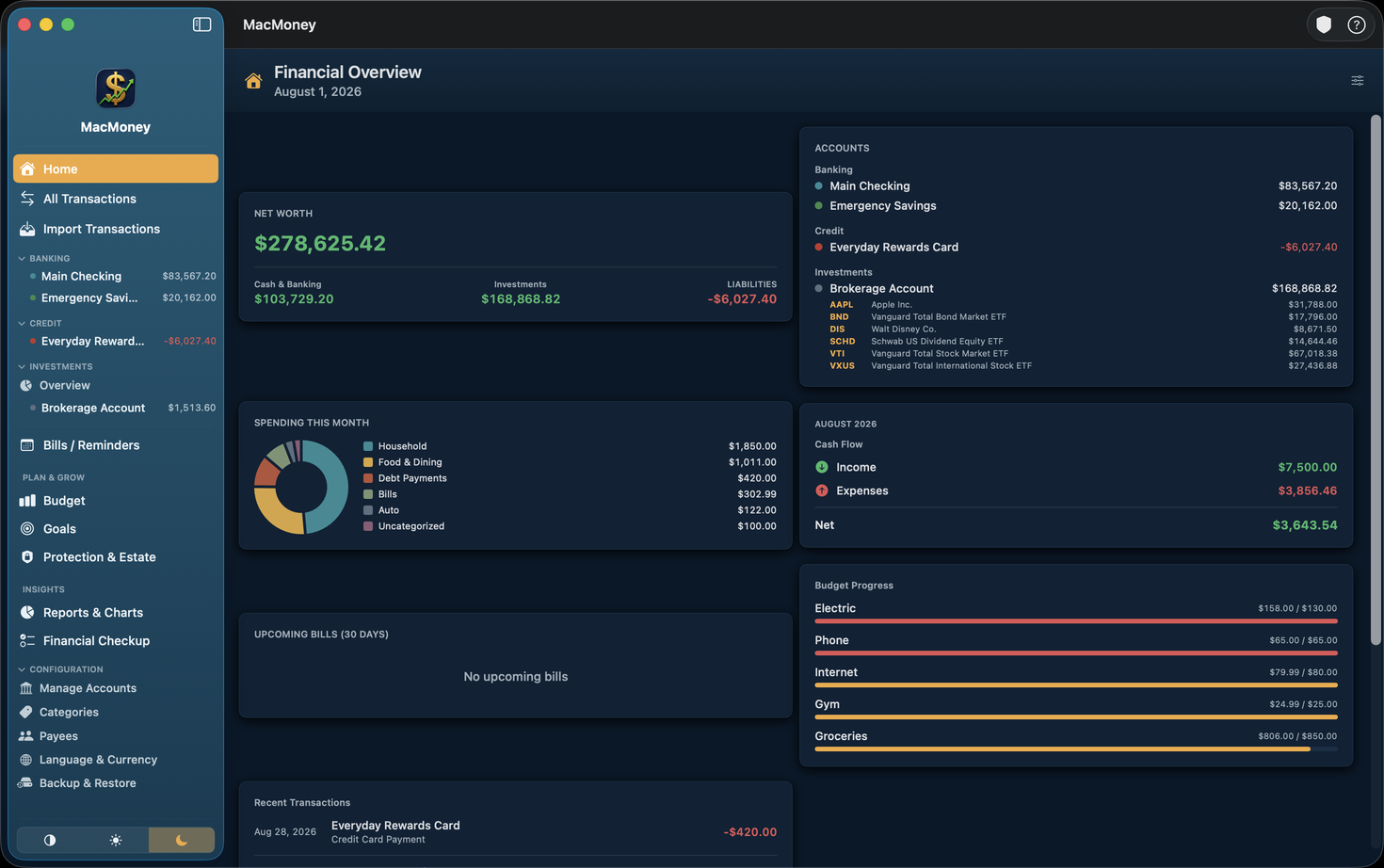Click the Protection & Estate shield icon
This screenshot has width=1384, height=868.
(27, 557)
